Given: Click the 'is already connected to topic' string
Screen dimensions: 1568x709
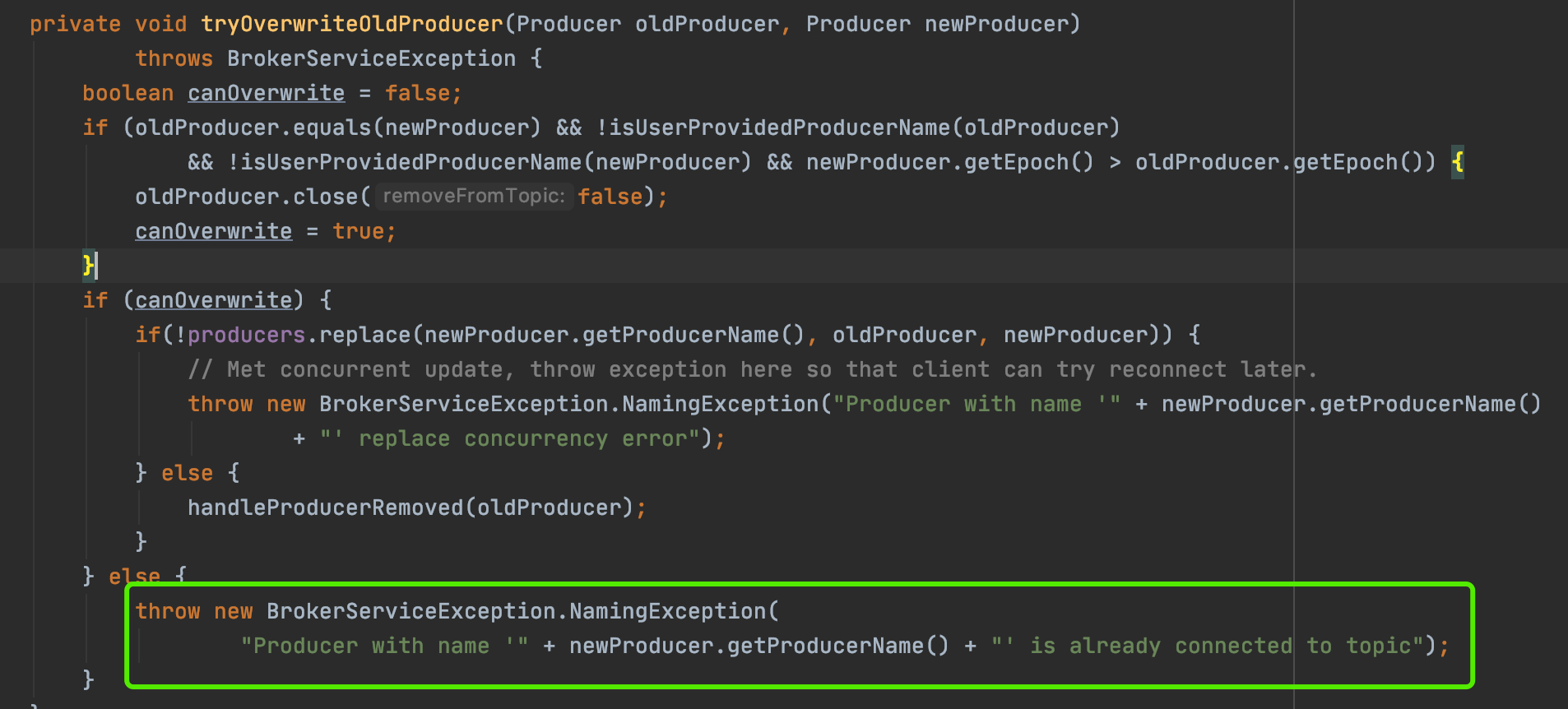Looking at the screenshot, I should point(1207,646).
